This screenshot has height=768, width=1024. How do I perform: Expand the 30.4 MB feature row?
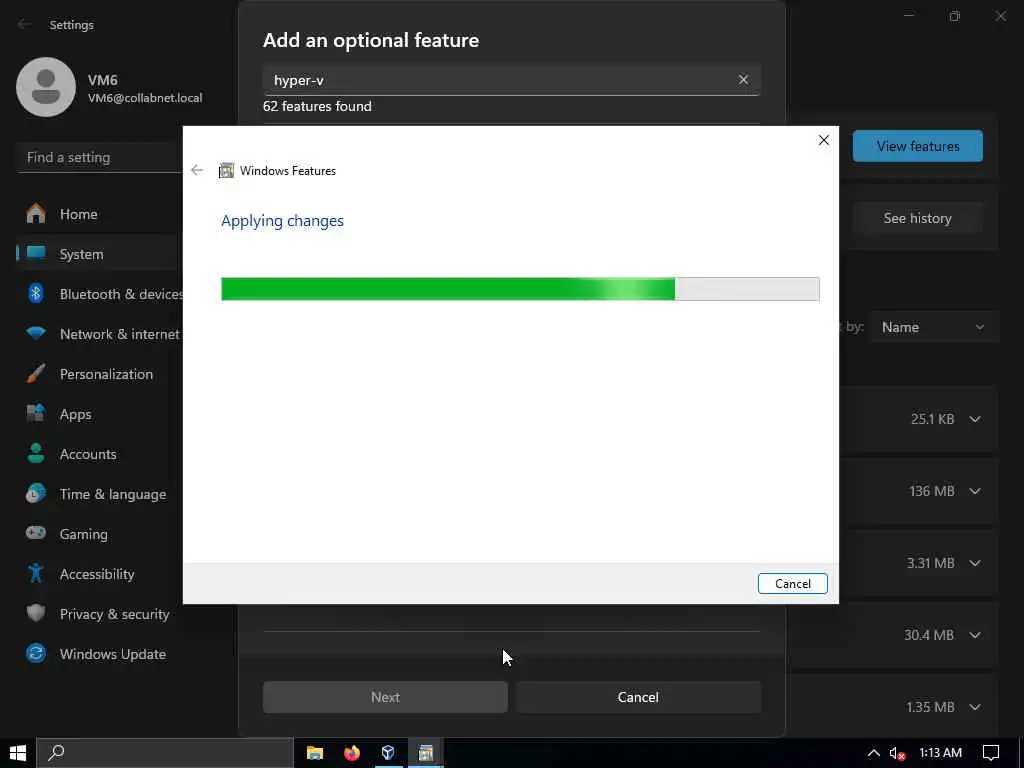click(975, 635)
